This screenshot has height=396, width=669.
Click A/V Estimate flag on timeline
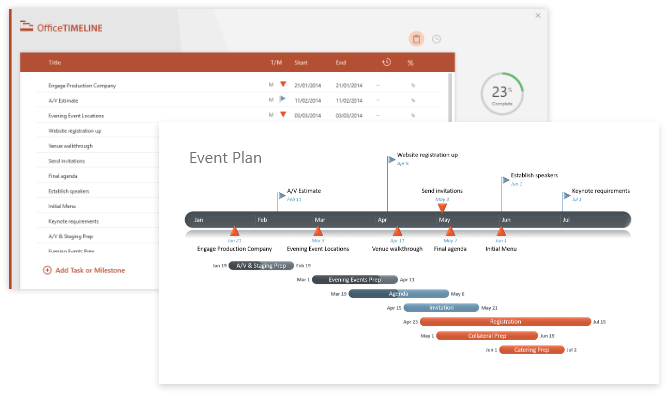[282, 195]
